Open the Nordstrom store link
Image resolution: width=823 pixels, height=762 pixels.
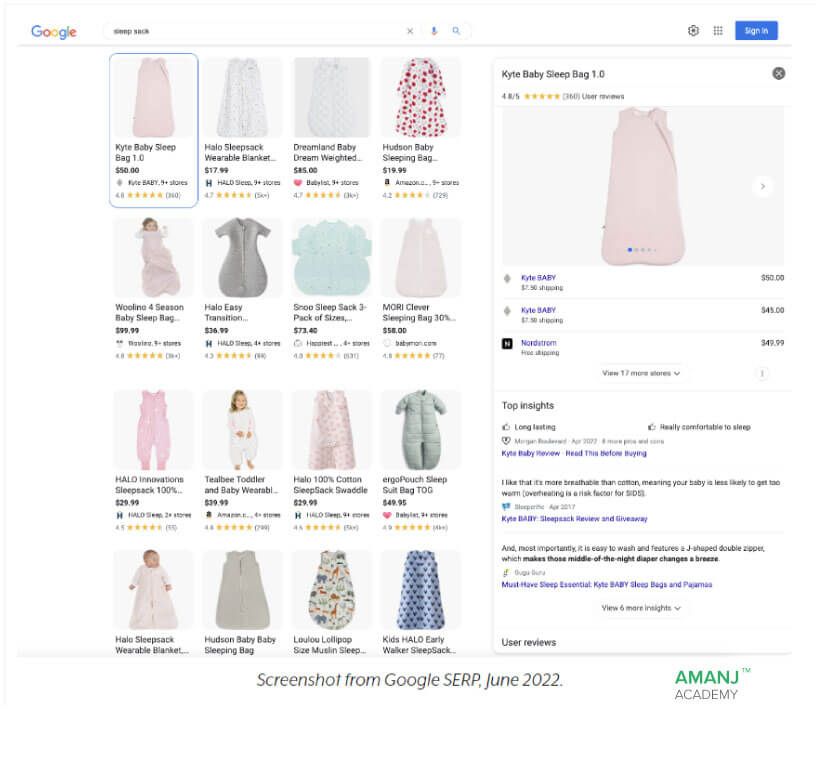point(539,343)
